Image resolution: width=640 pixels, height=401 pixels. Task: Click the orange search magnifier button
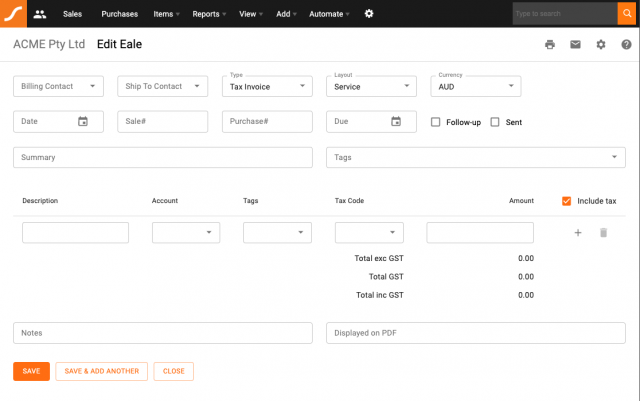point(627,13)
